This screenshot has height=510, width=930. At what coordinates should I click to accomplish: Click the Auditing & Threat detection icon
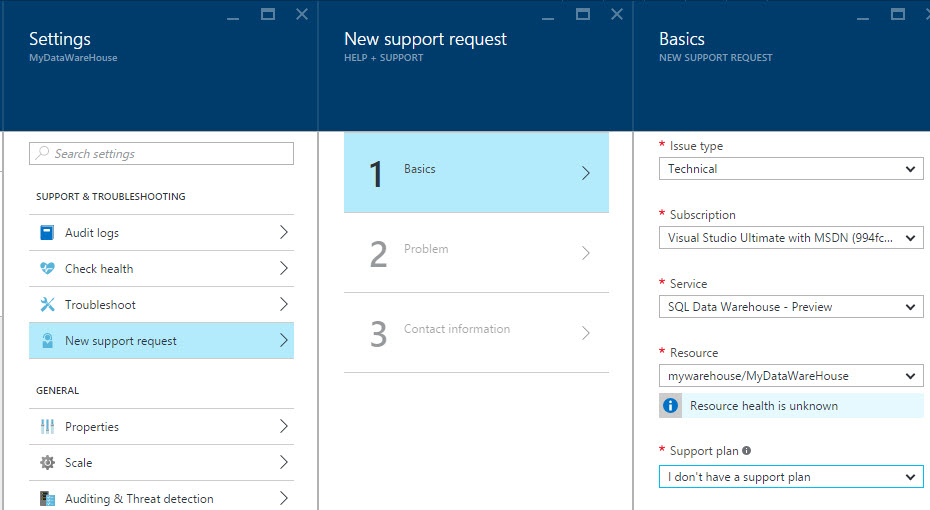click(x=47, y=498)
